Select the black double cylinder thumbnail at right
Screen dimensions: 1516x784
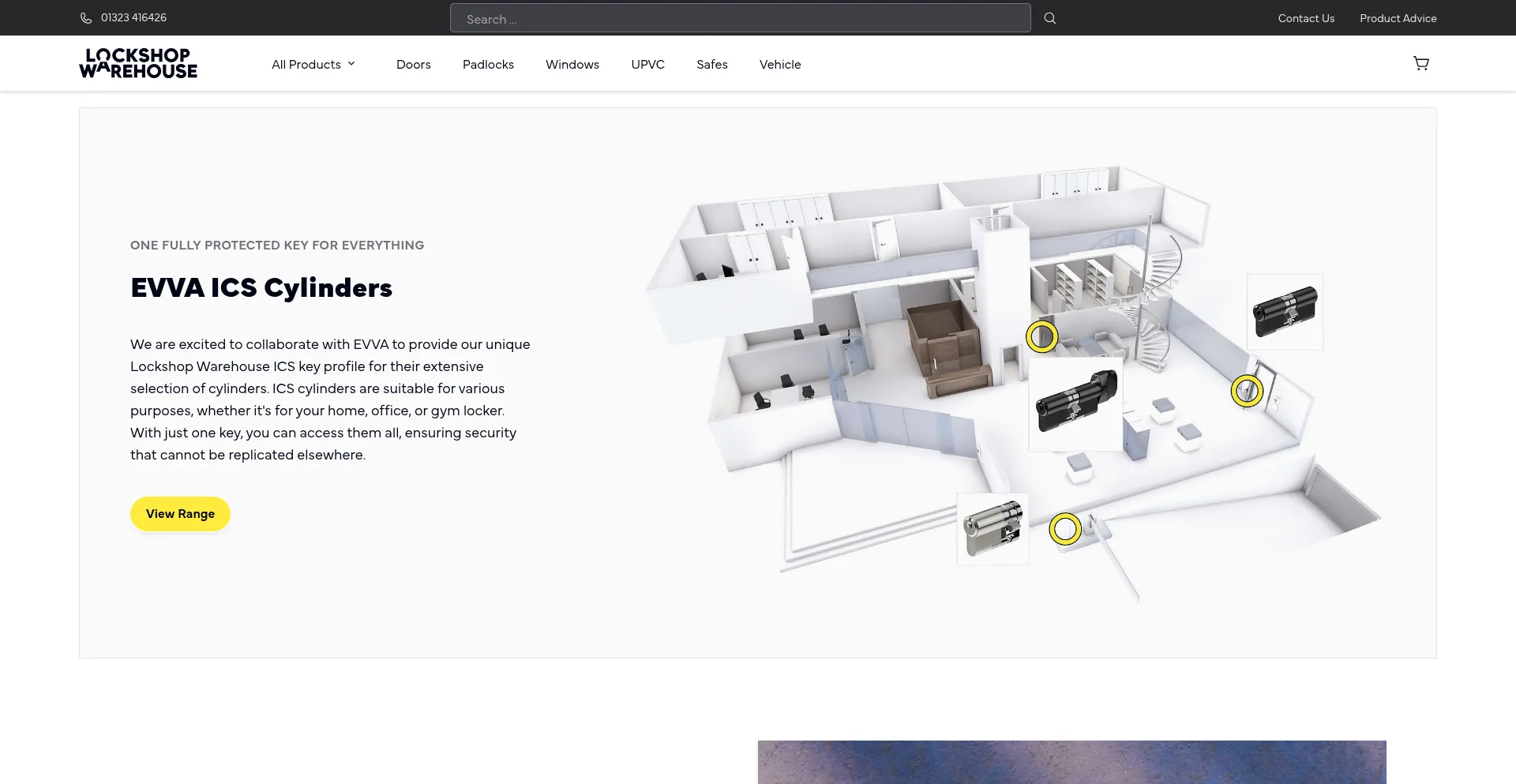(x=1285, y=312)
